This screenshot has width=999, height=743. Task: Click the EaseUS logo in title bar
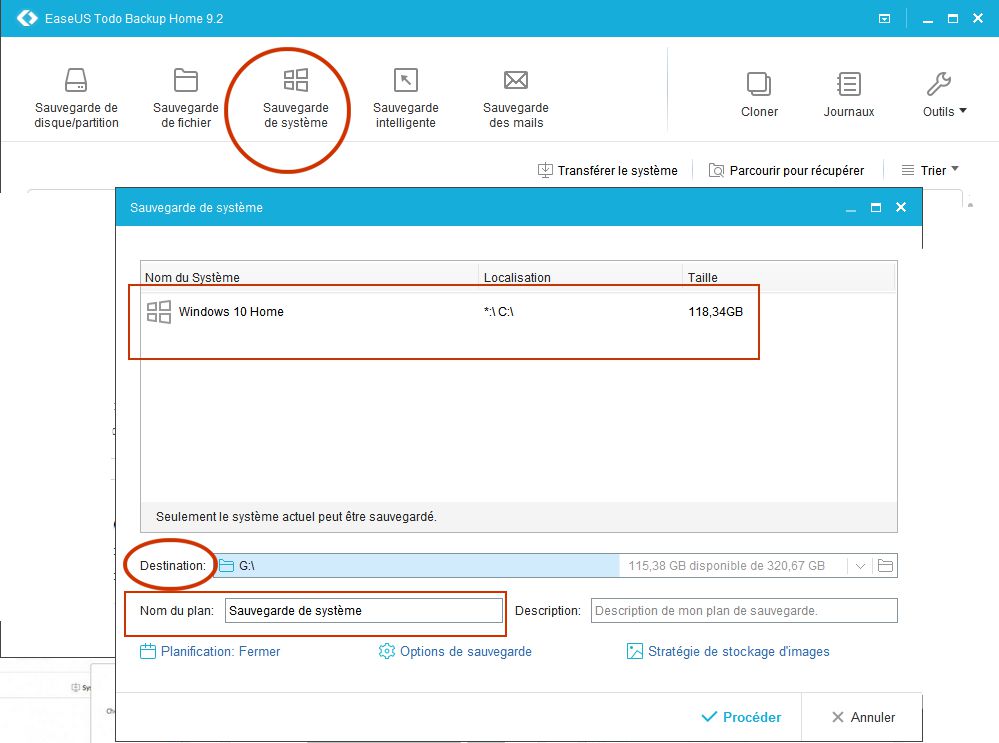(x=27, y=18)
